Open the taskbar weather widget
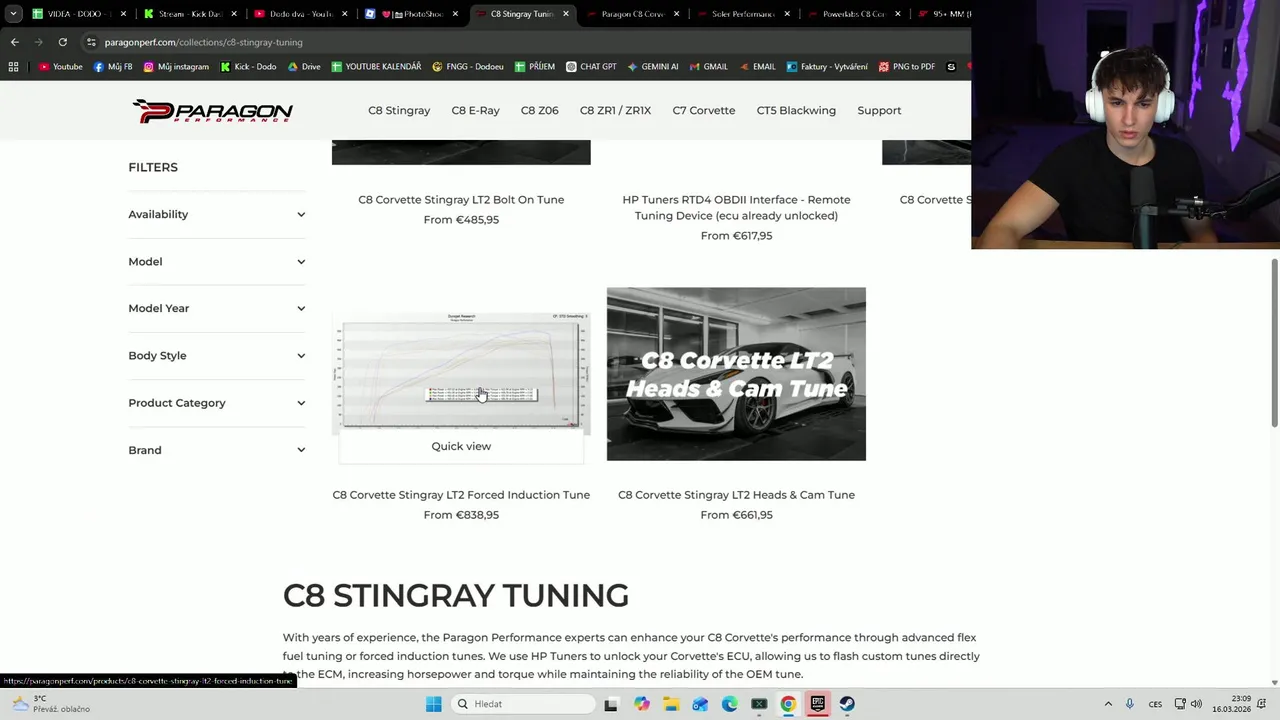This screenshot has height=720, width=1280. click(x=50, y=704)
